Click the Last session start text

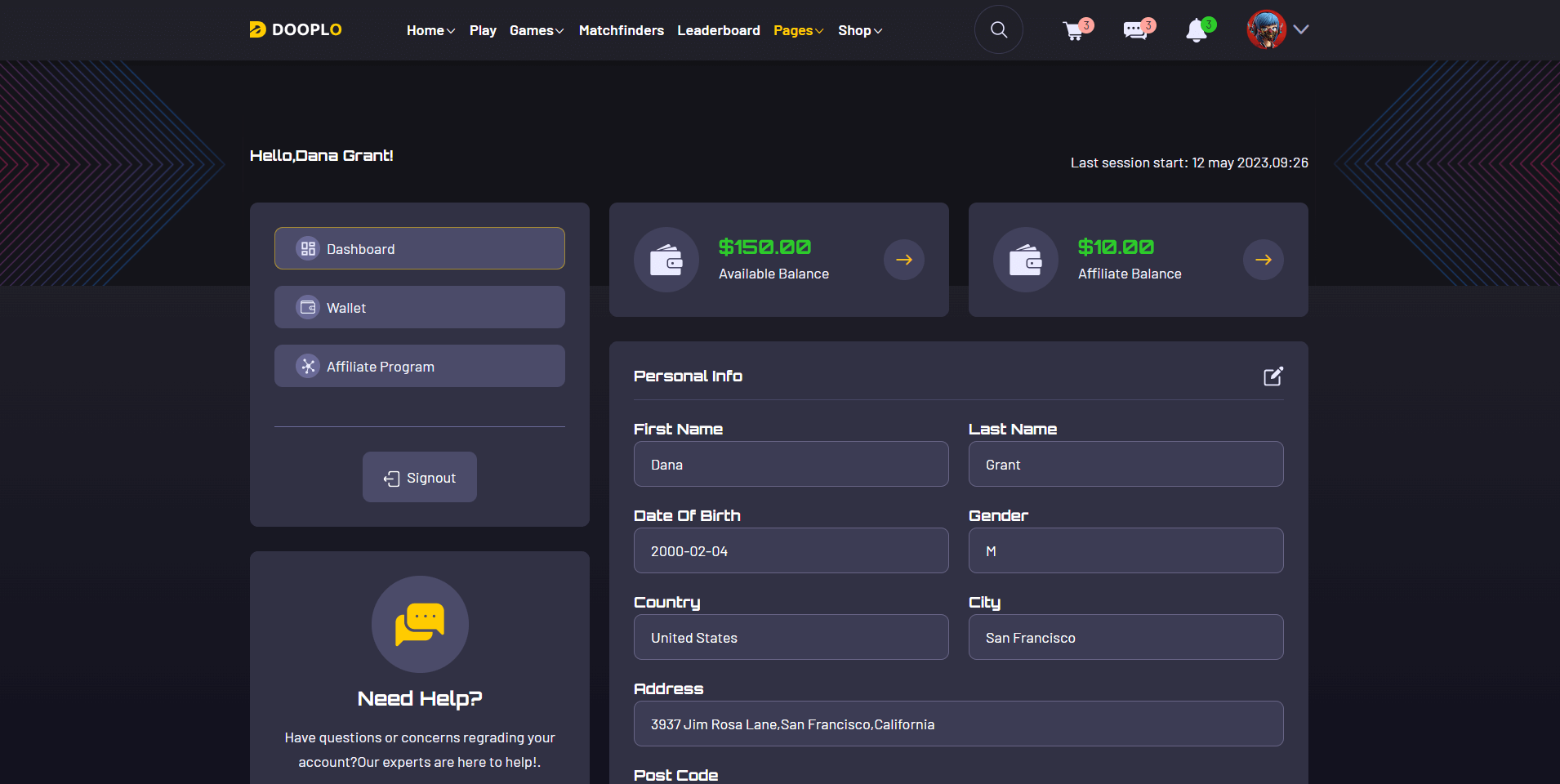click(x=1189, y=163)
